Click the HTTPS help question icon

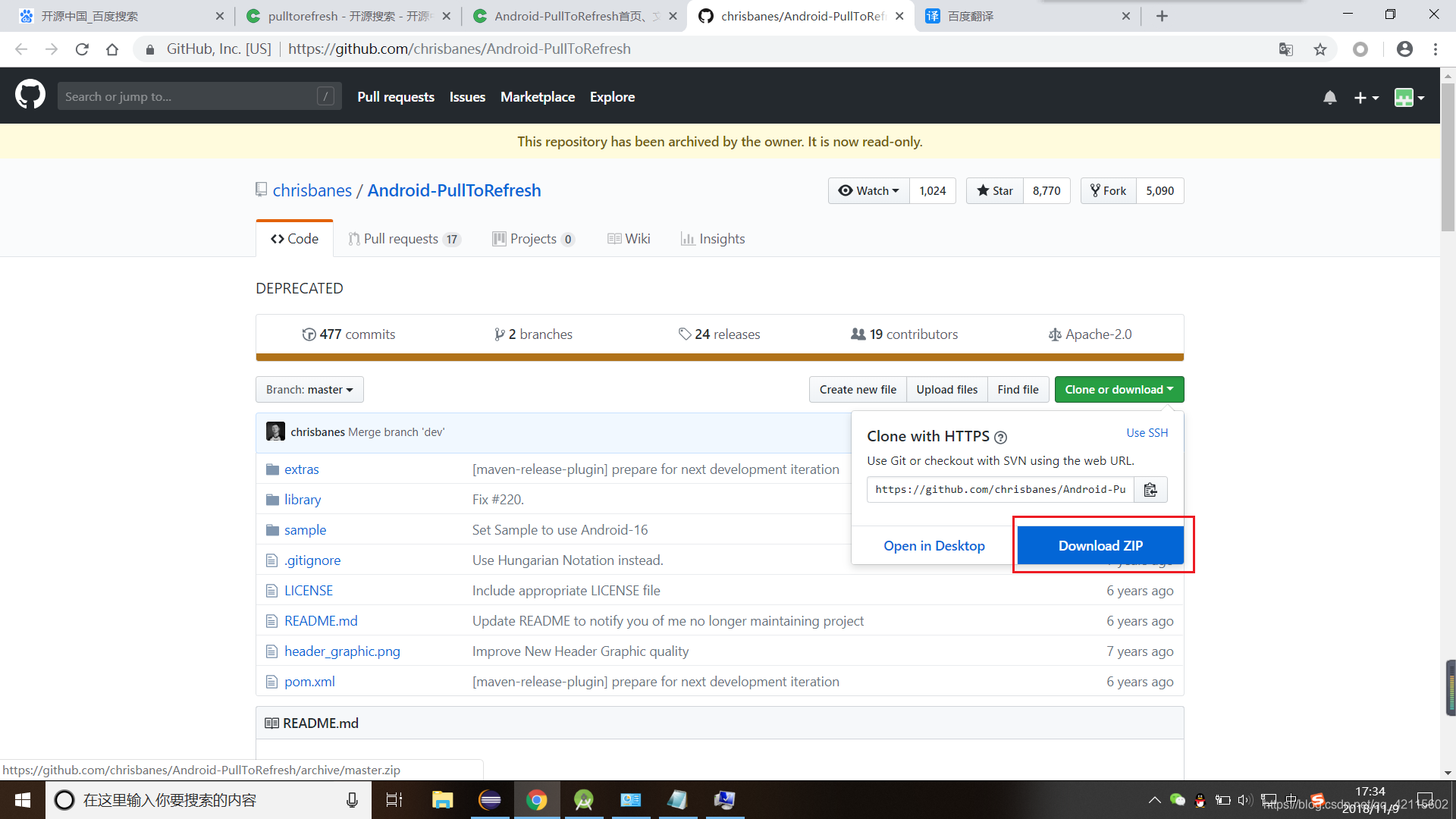1000,438
